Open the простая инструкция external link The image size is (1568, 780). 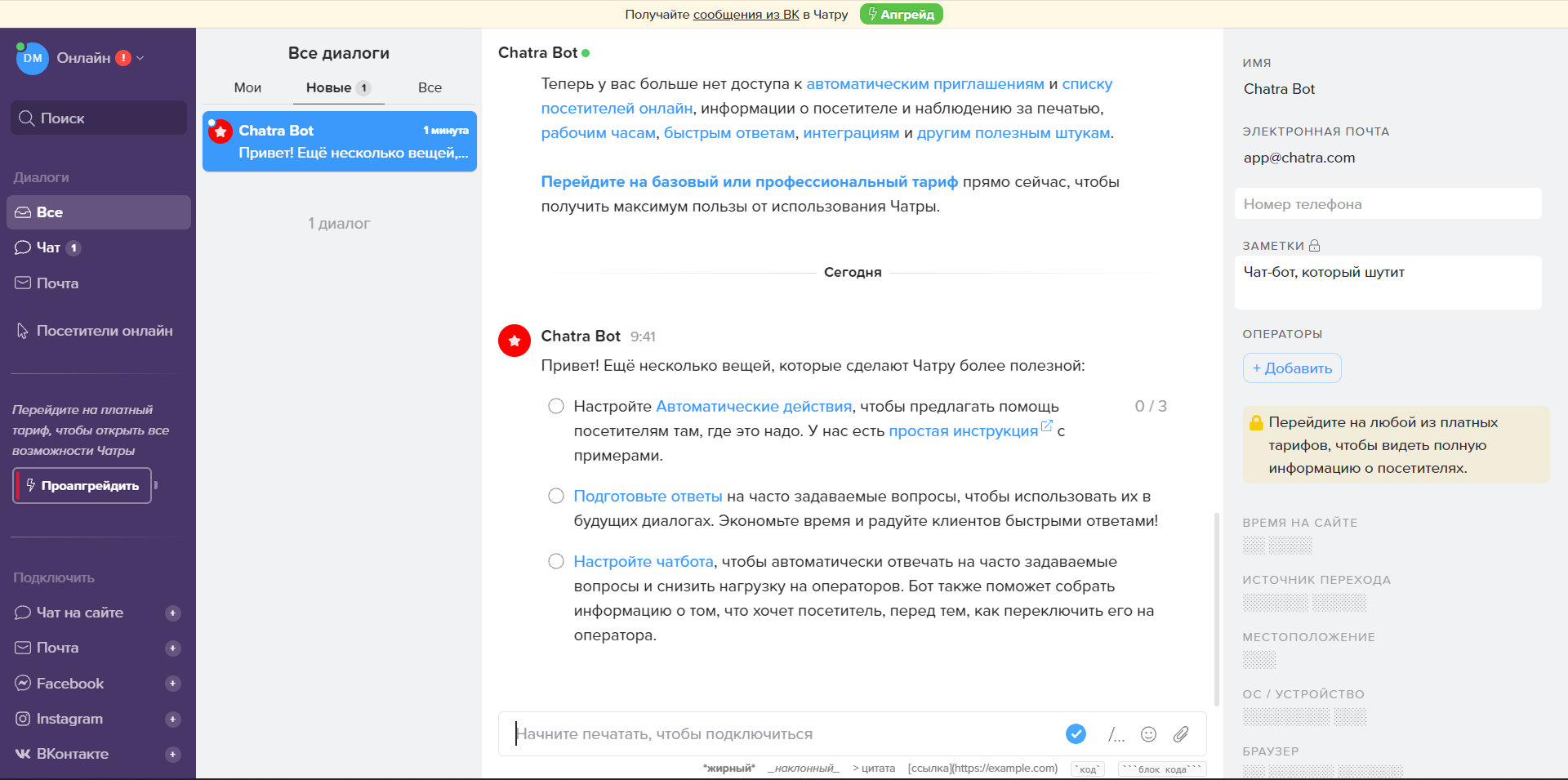(x=970, y=430)
